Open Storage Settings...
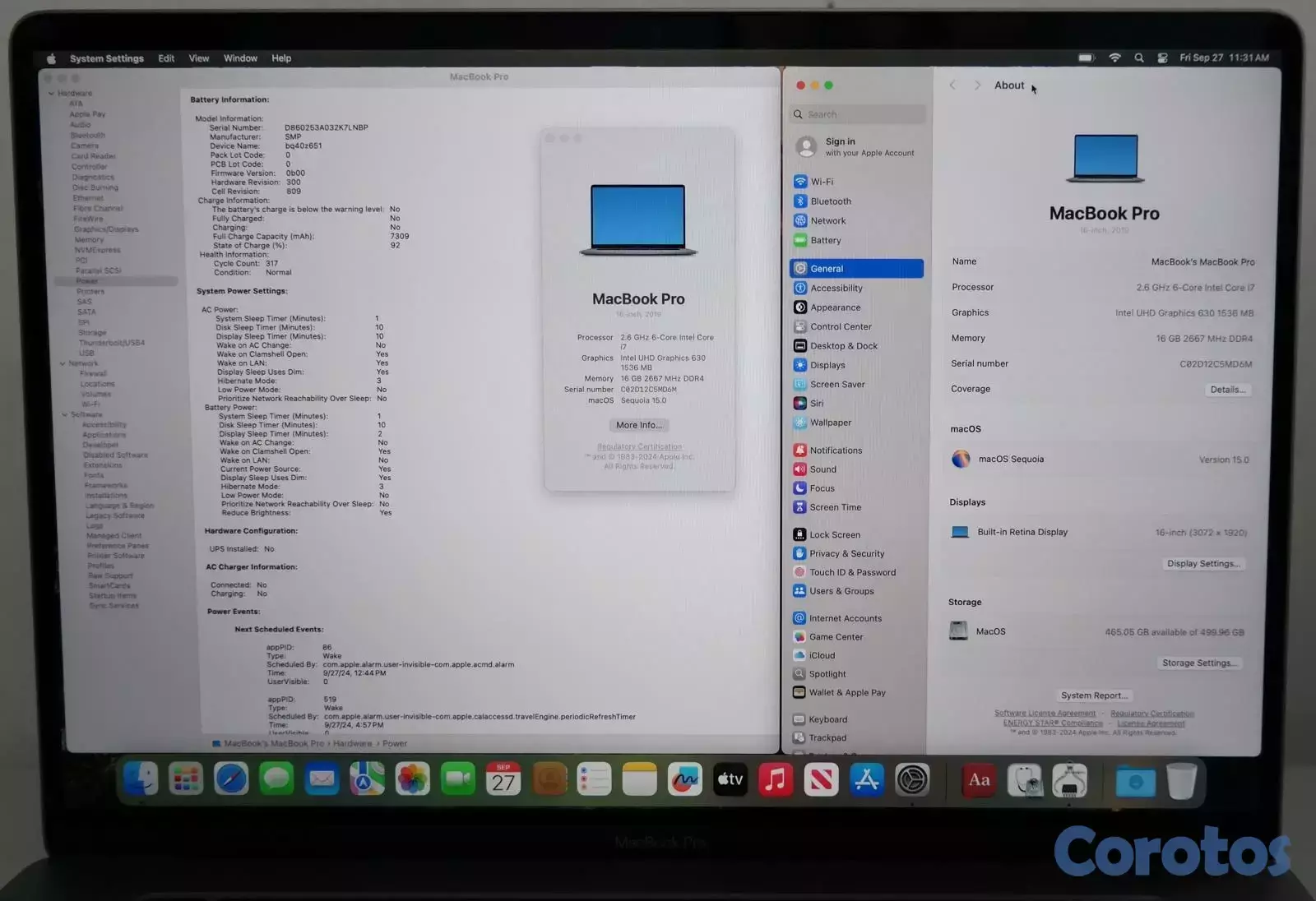 tap(1200, 663)
